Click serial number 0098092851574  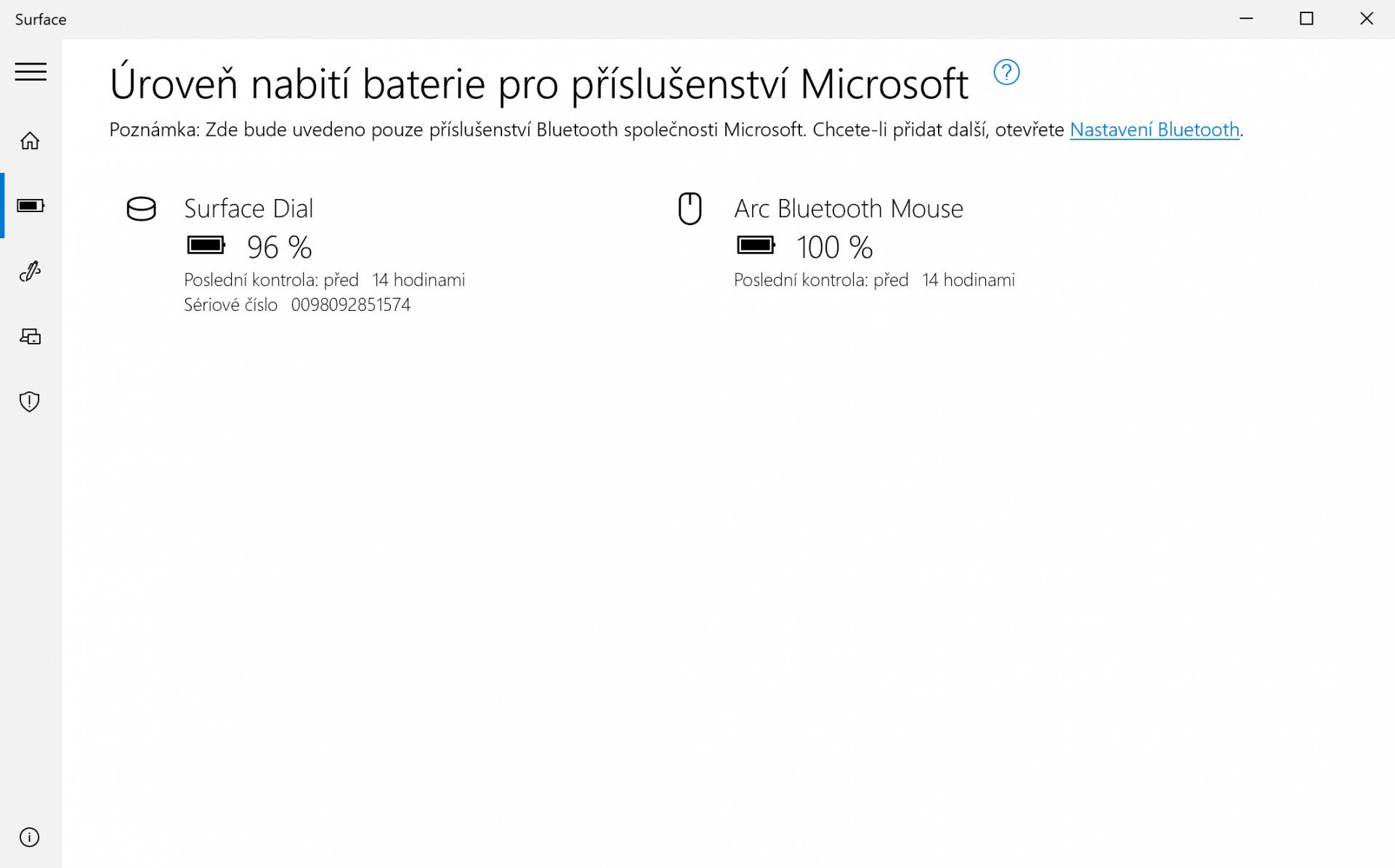[x=351, y=305]
